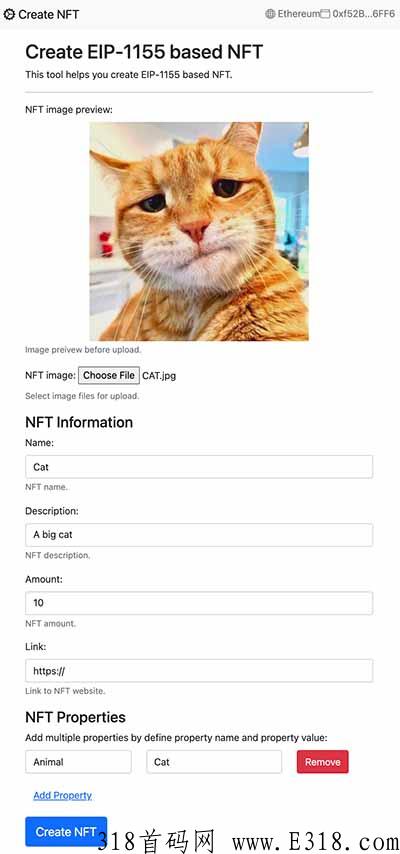Click the CAT.jpg selected file name
Image resolution: width=400 pixels, height=854 pixels.
click(159, 375)
